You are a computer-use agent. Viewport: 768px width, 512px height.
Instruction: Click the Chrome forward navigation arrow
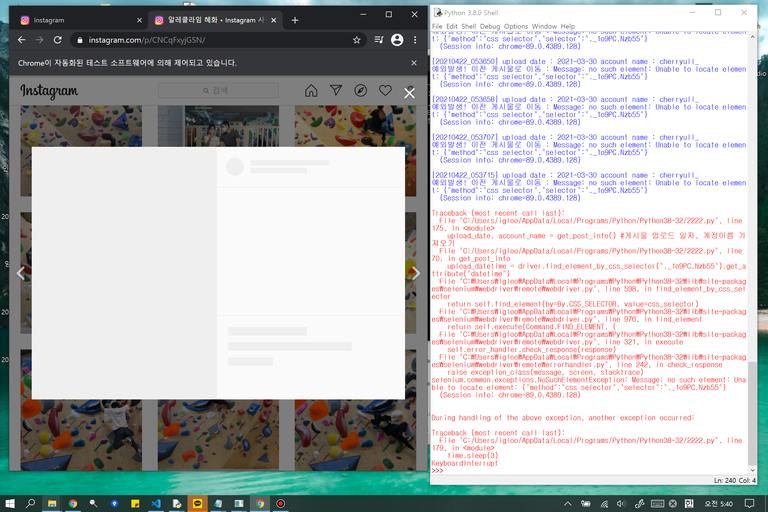40,40
